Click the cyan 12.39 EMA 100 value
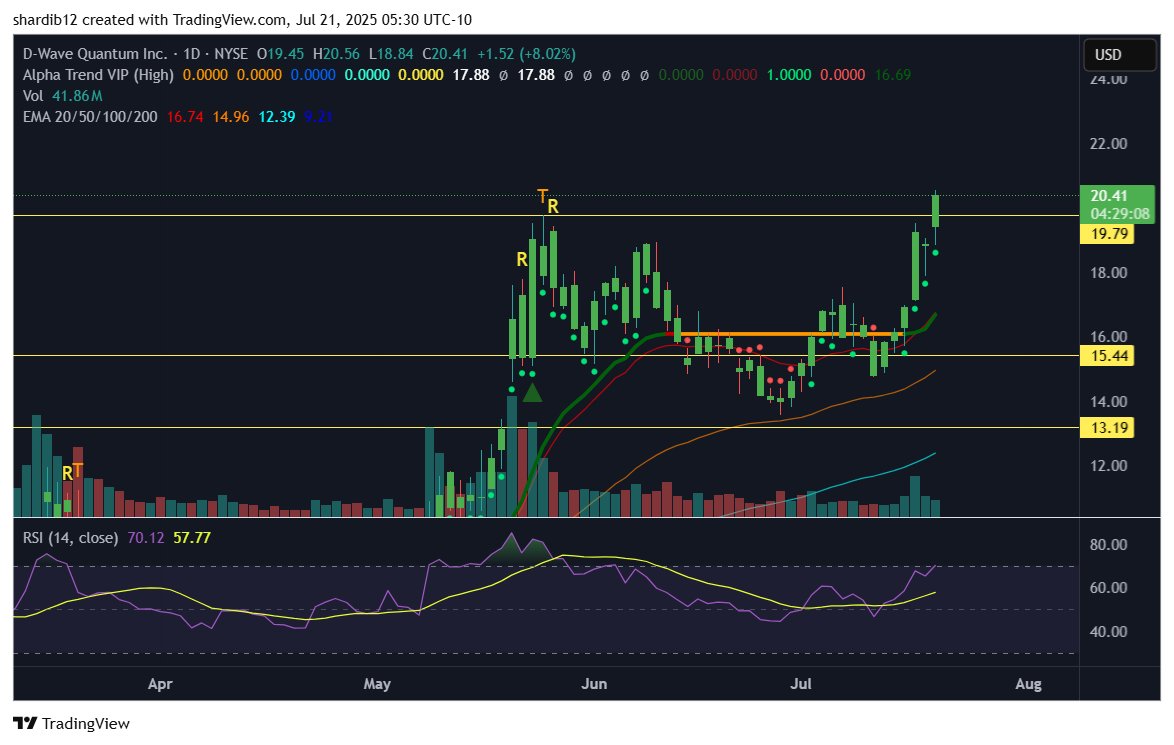Viewport: 1174px width, 745px height. (276, 117)
